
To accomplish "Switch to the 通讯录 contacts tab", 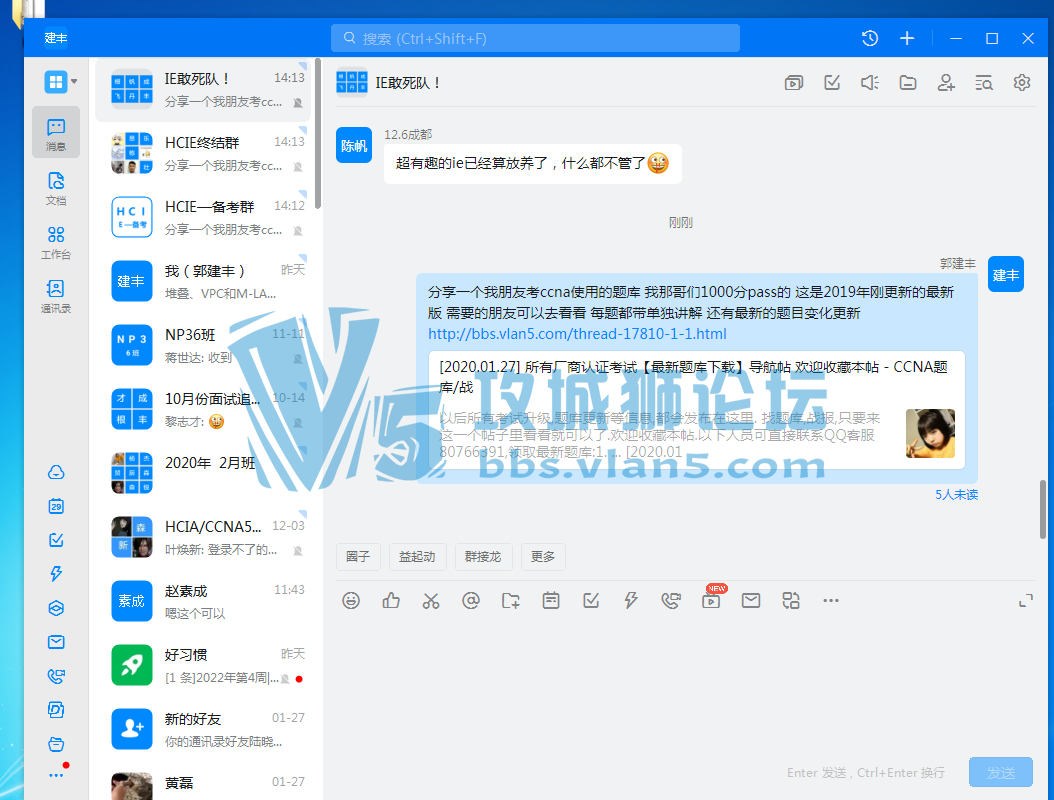I will pyautogui.click(x=56, y=296).
